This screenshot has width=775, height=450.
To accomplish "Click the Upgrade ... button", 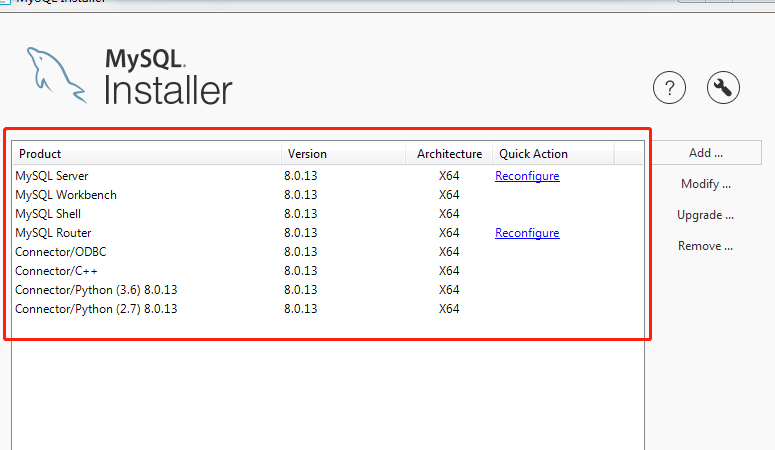I will point(705,215).
